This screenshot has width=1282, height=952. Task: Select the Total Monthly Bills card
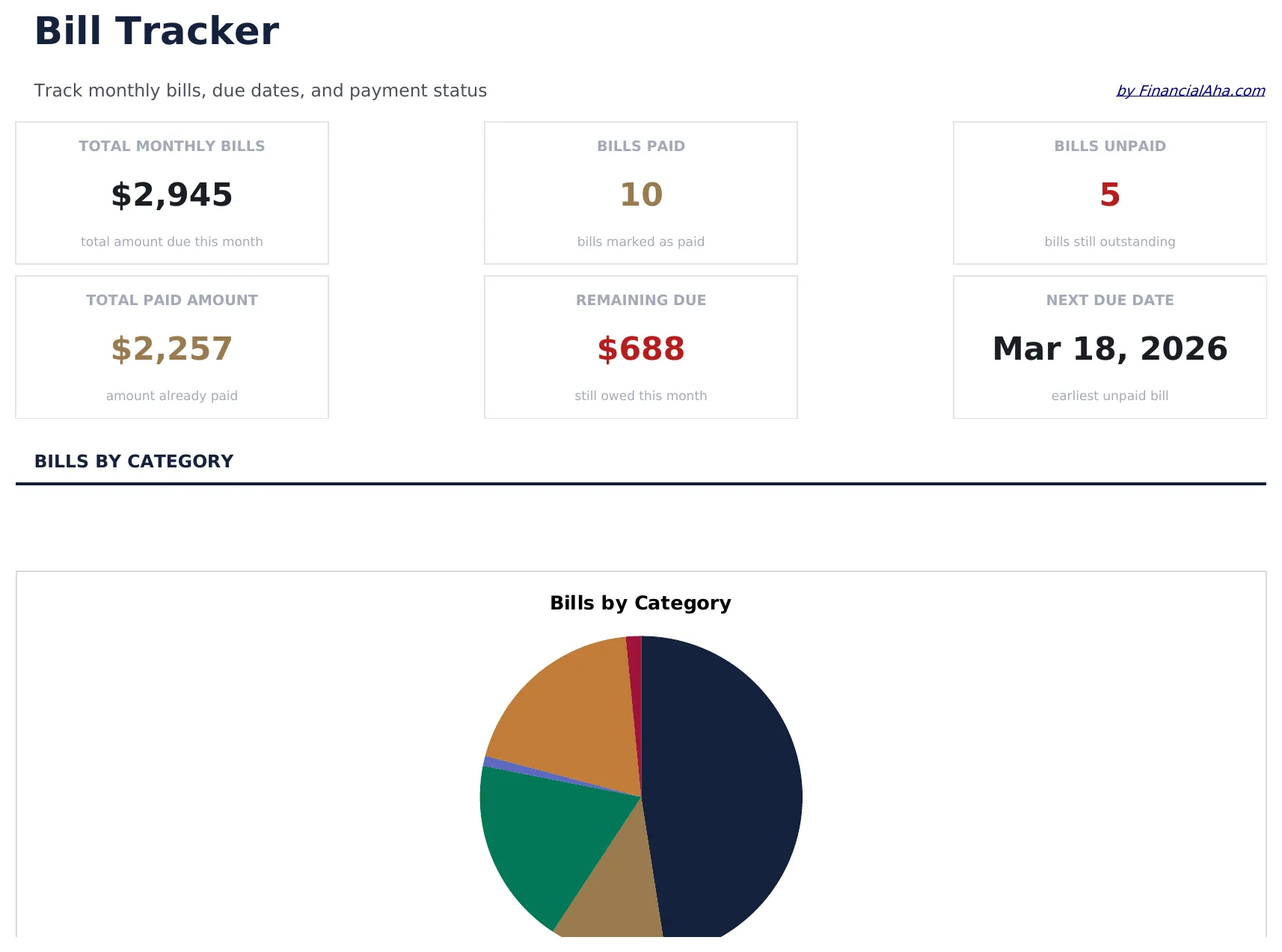(172, 192)
